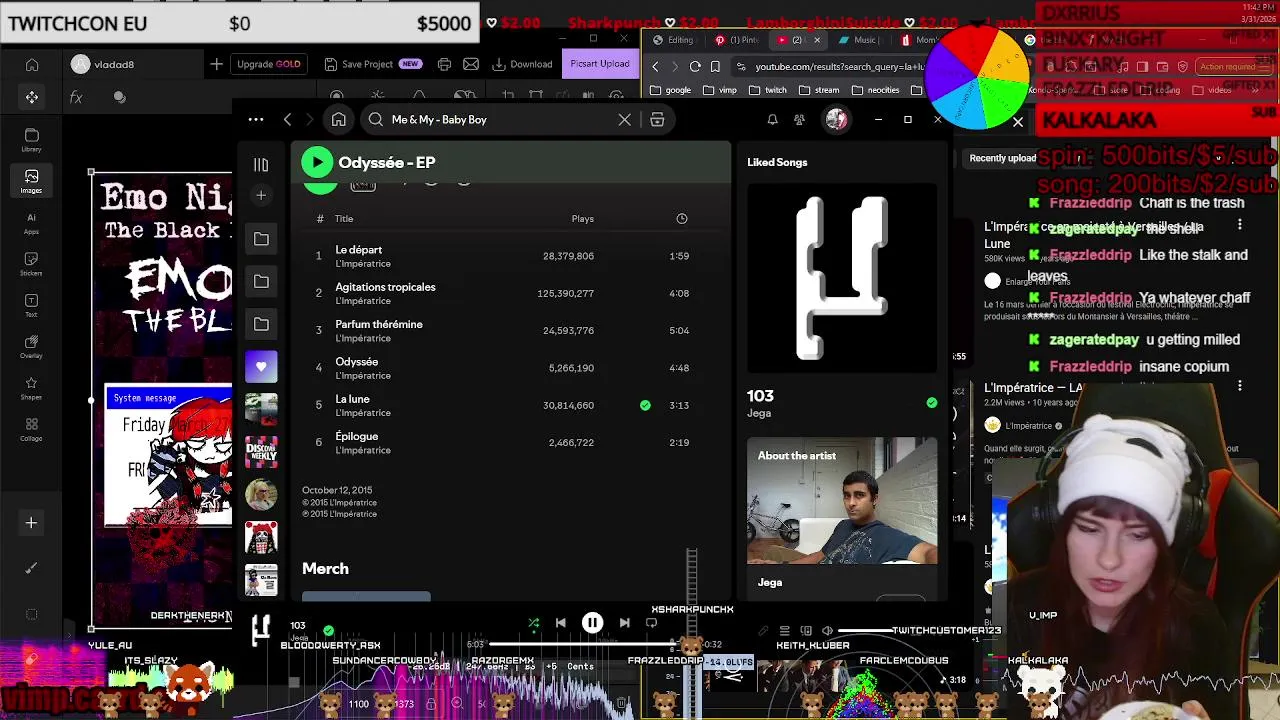Image resolution: width=1280 pixels, height=720 pixels.
Task: Open the Spotify user profile avatar
Action: point(836,119)
